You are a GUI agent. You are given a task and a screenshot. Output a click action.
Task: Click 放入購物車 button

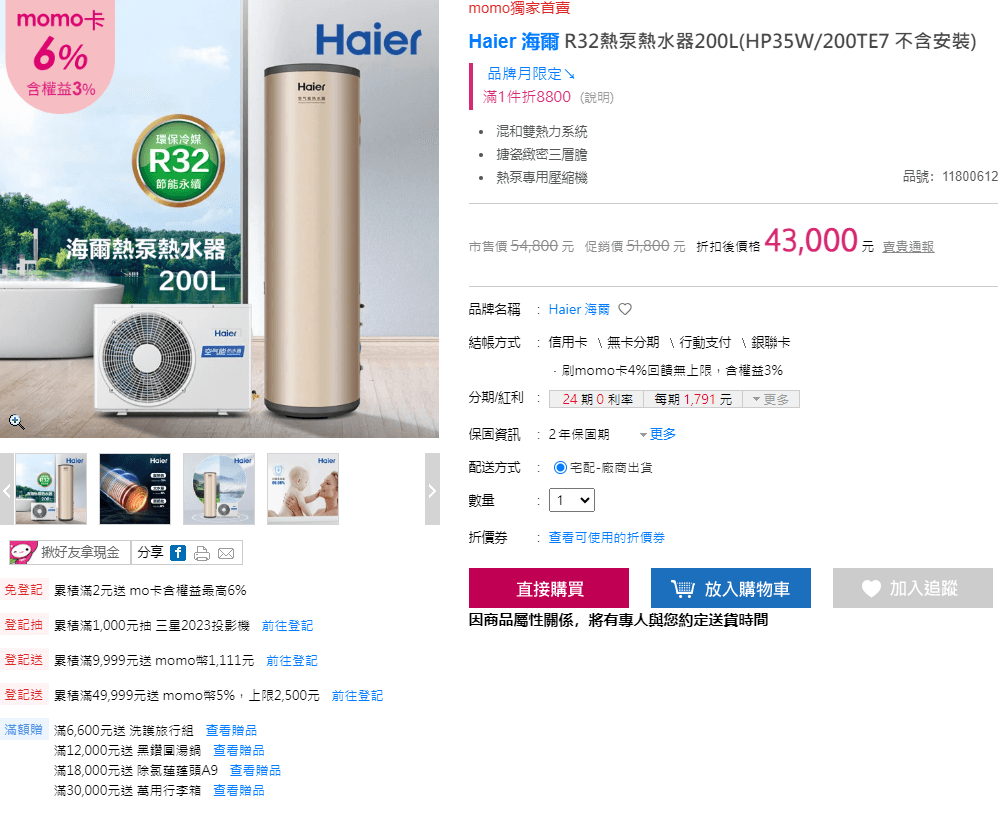[731, 588]
